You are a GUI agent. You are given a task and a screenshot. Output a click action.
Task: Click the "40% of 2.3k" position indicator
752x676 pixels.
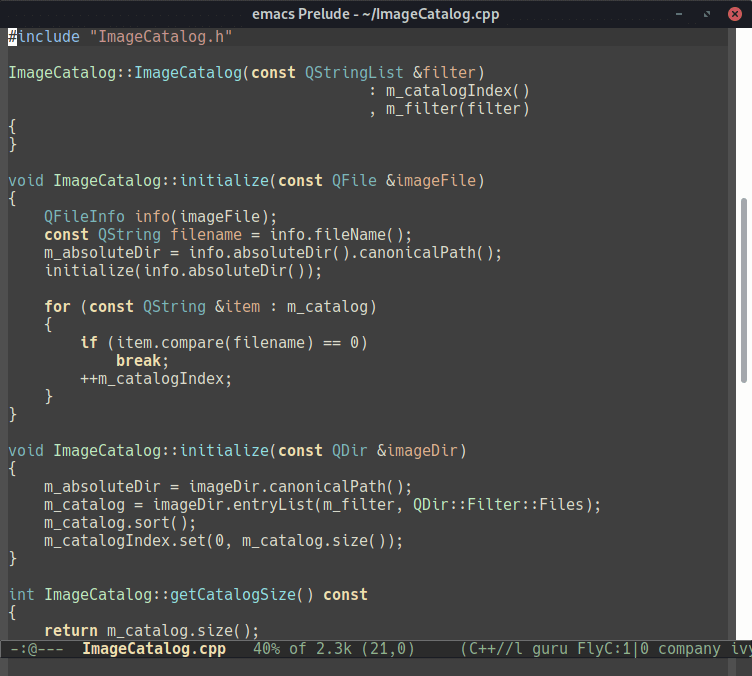[302, 649]
